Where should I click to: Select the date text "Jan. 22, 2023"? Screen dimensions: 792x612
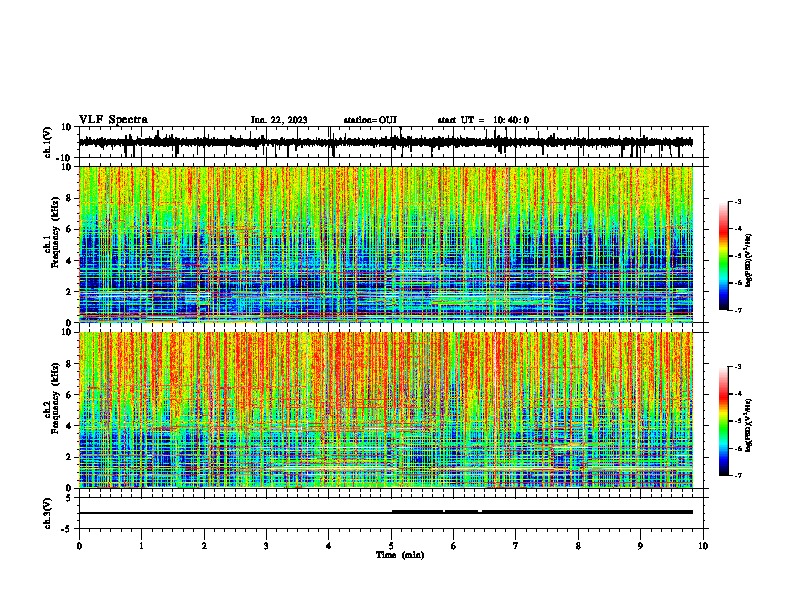[x=279, y=120]
